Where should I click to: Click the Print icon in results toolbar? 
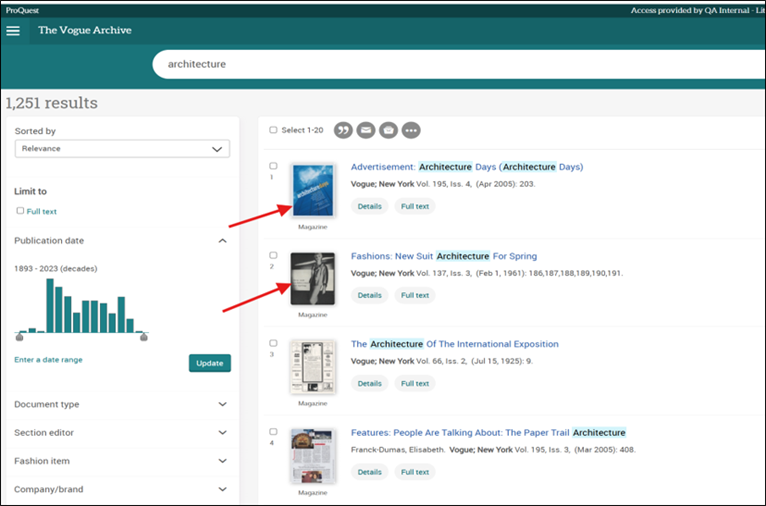click(x=388, y=130)
